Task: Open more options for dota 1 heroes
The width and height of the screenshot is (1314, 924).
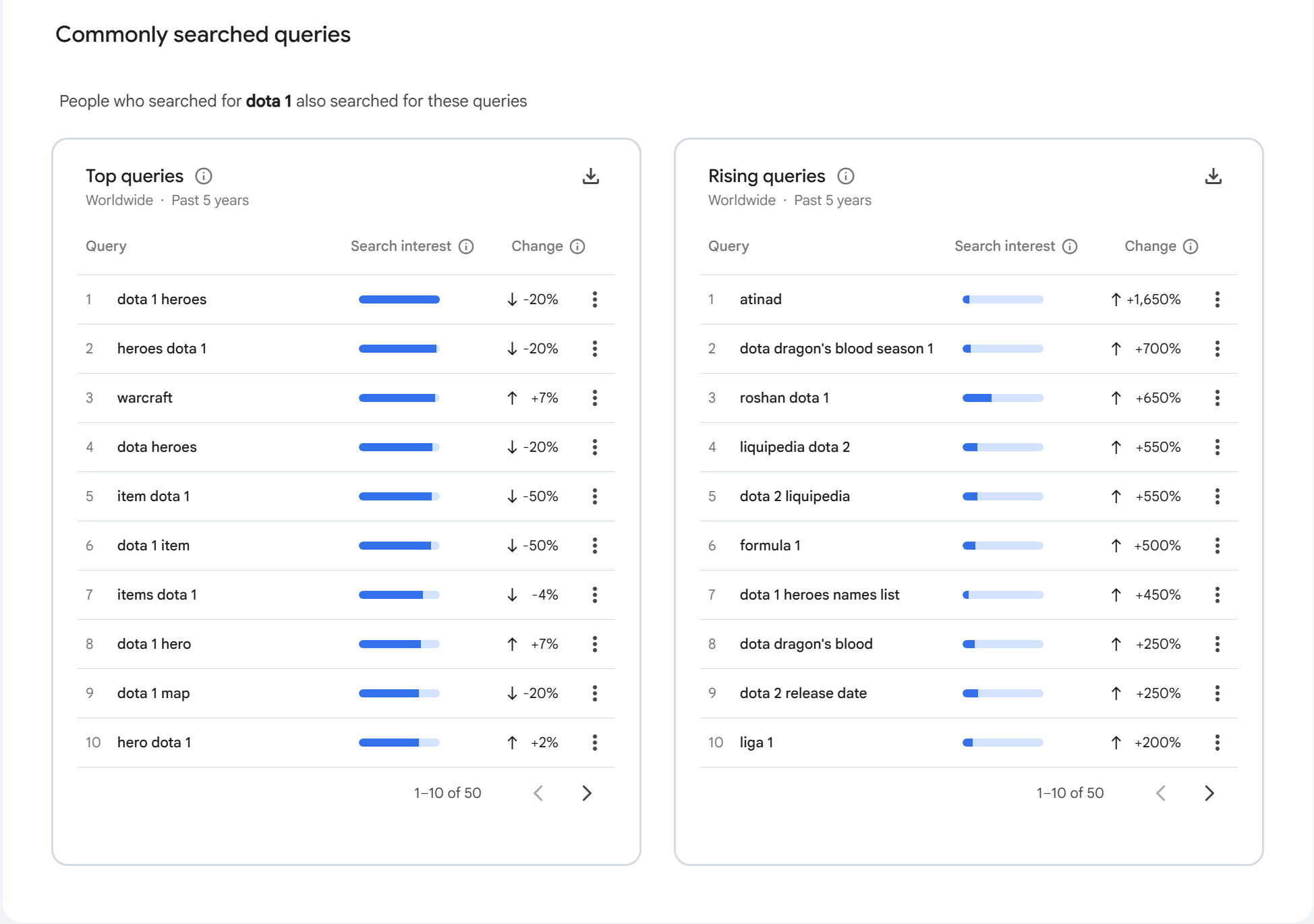Action: pos(595,299)
